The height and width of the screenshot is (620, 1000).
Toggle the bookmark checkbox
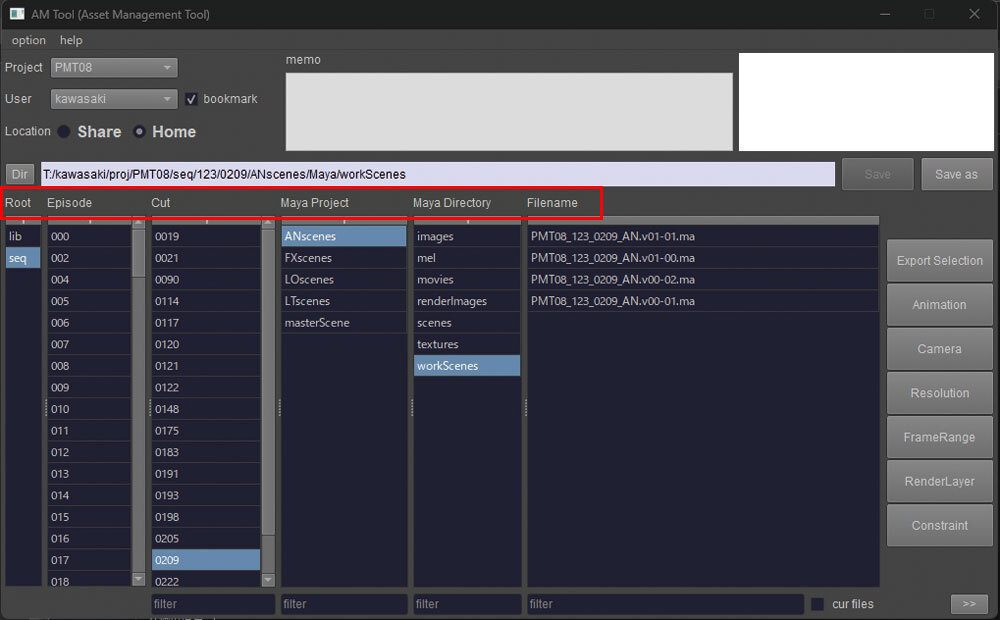click(192, 99)
